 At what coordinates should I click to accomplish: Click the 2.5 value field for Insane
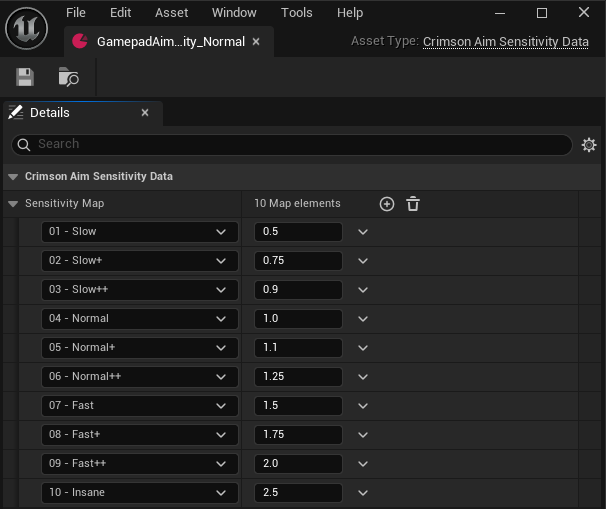pos(298,492)
